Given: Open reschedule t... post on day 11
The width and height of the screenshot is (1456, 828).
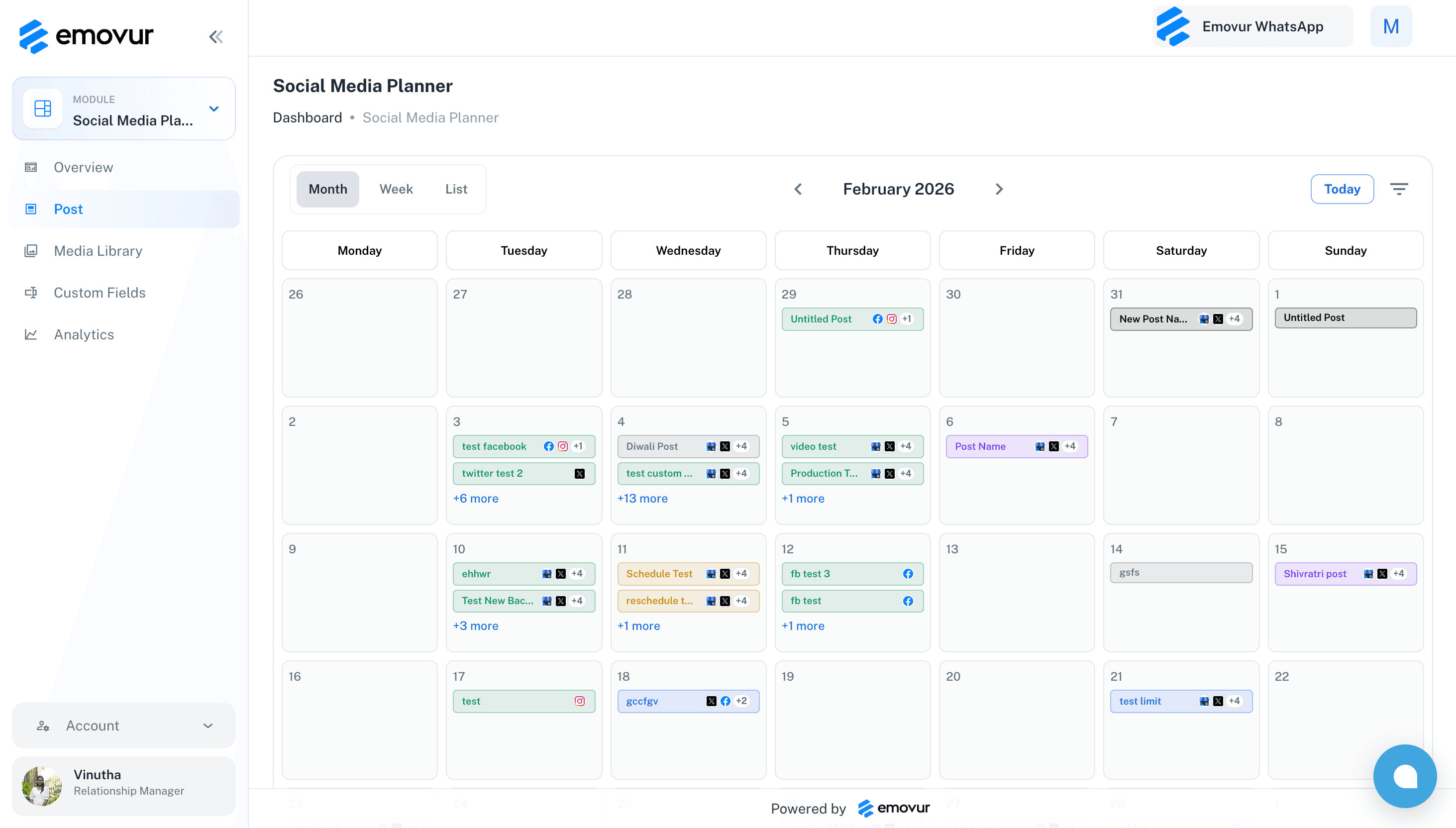Looking at the screenshot, I should (x=688, y=601).
